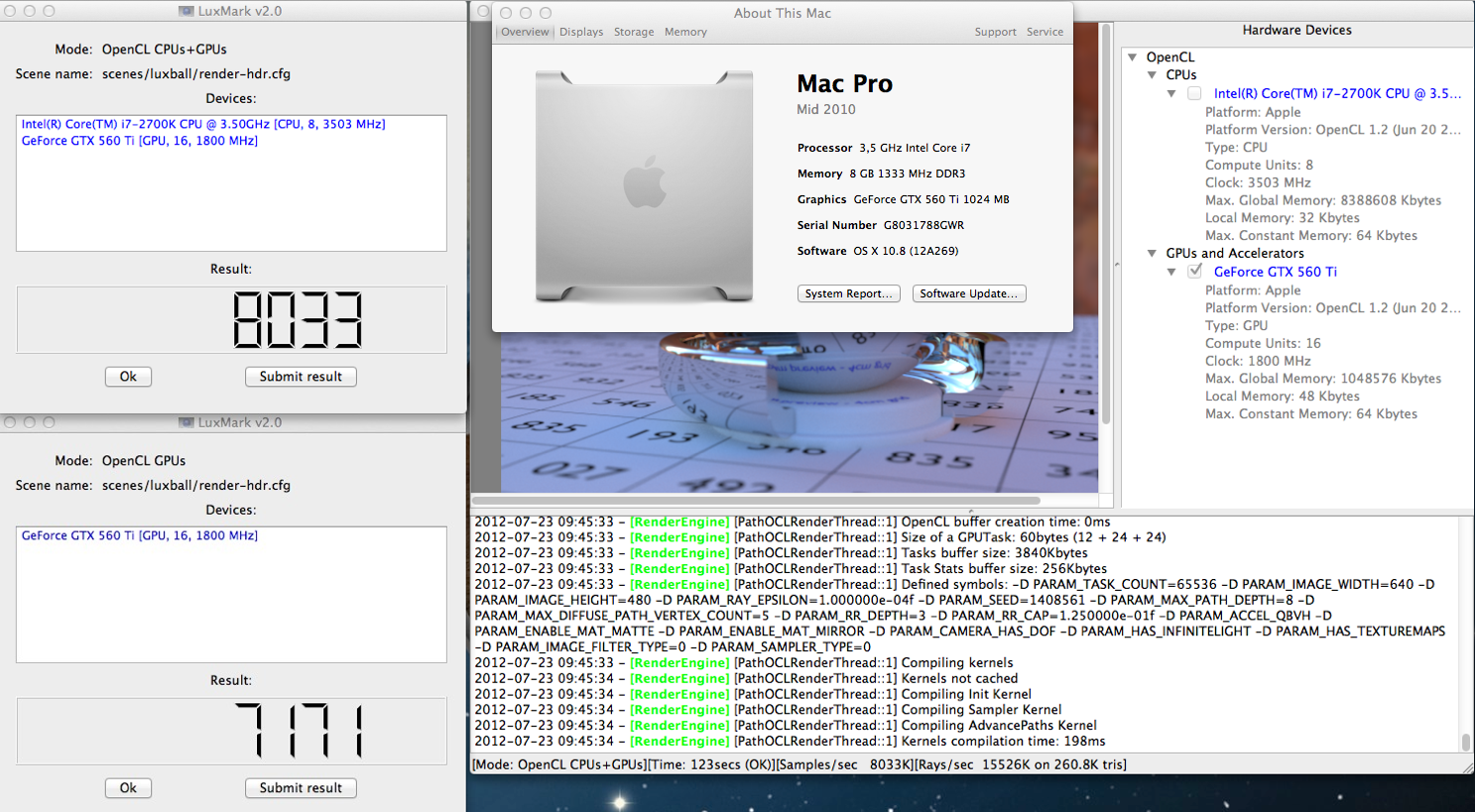The width and height of the screenshot is (1475, 812).
Task: Select Intel(R) Core(TM) i7-2700K tree entry
Action: (x=1337, y=93)
